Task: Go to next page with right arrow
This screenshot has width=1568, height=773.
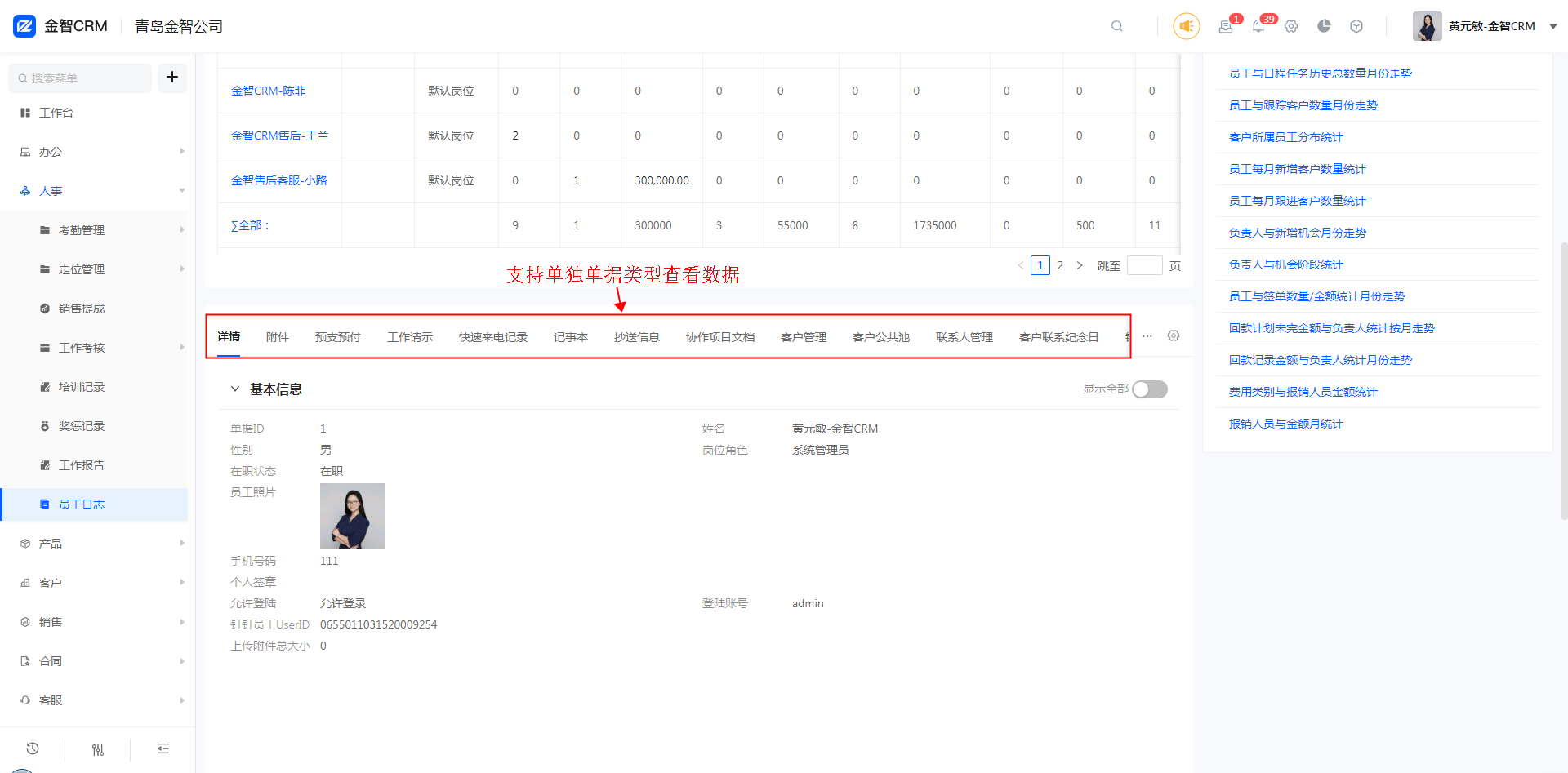Action: 1080,265
